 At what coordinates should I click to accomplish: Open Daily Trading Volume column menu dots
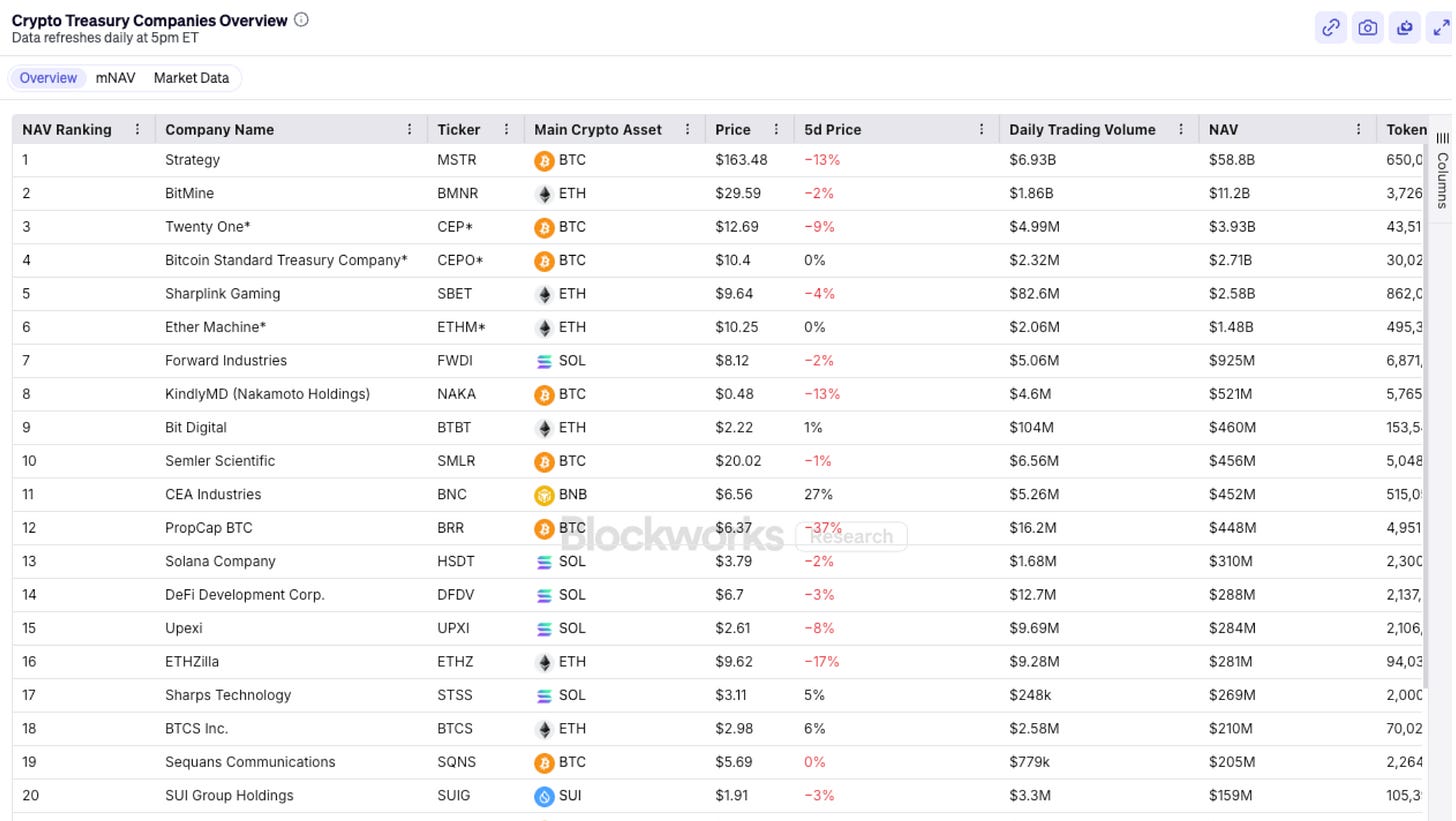click(x=1181, y=129)
